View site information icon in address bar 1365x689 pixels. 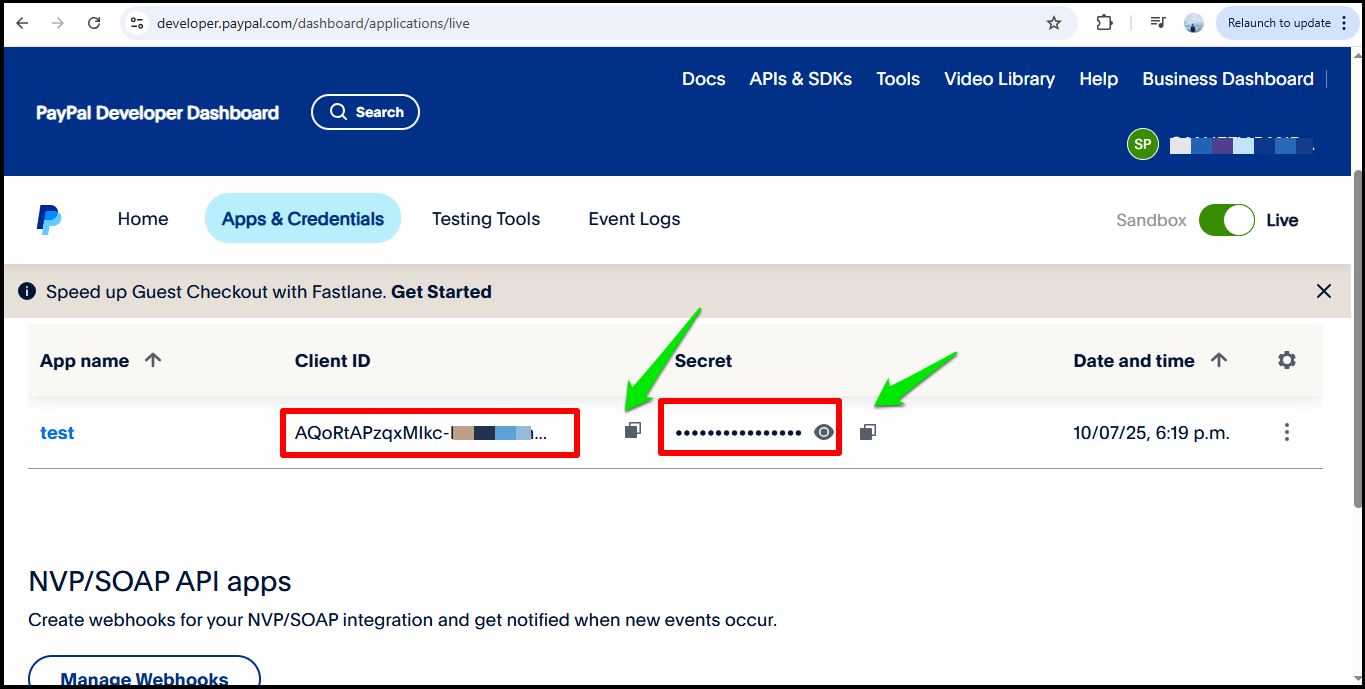(x=137, y=23)
